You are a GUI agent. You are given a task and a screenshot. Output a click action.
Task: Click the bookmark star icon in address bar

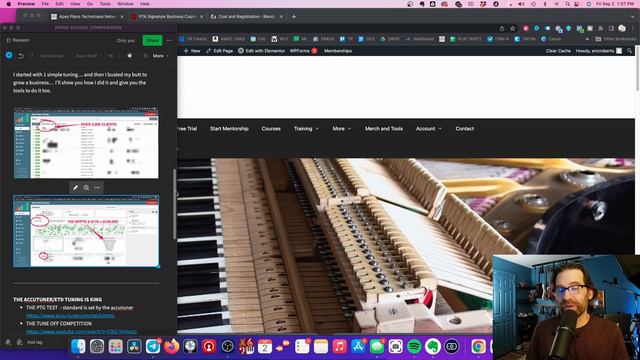[x=513, y=29]
